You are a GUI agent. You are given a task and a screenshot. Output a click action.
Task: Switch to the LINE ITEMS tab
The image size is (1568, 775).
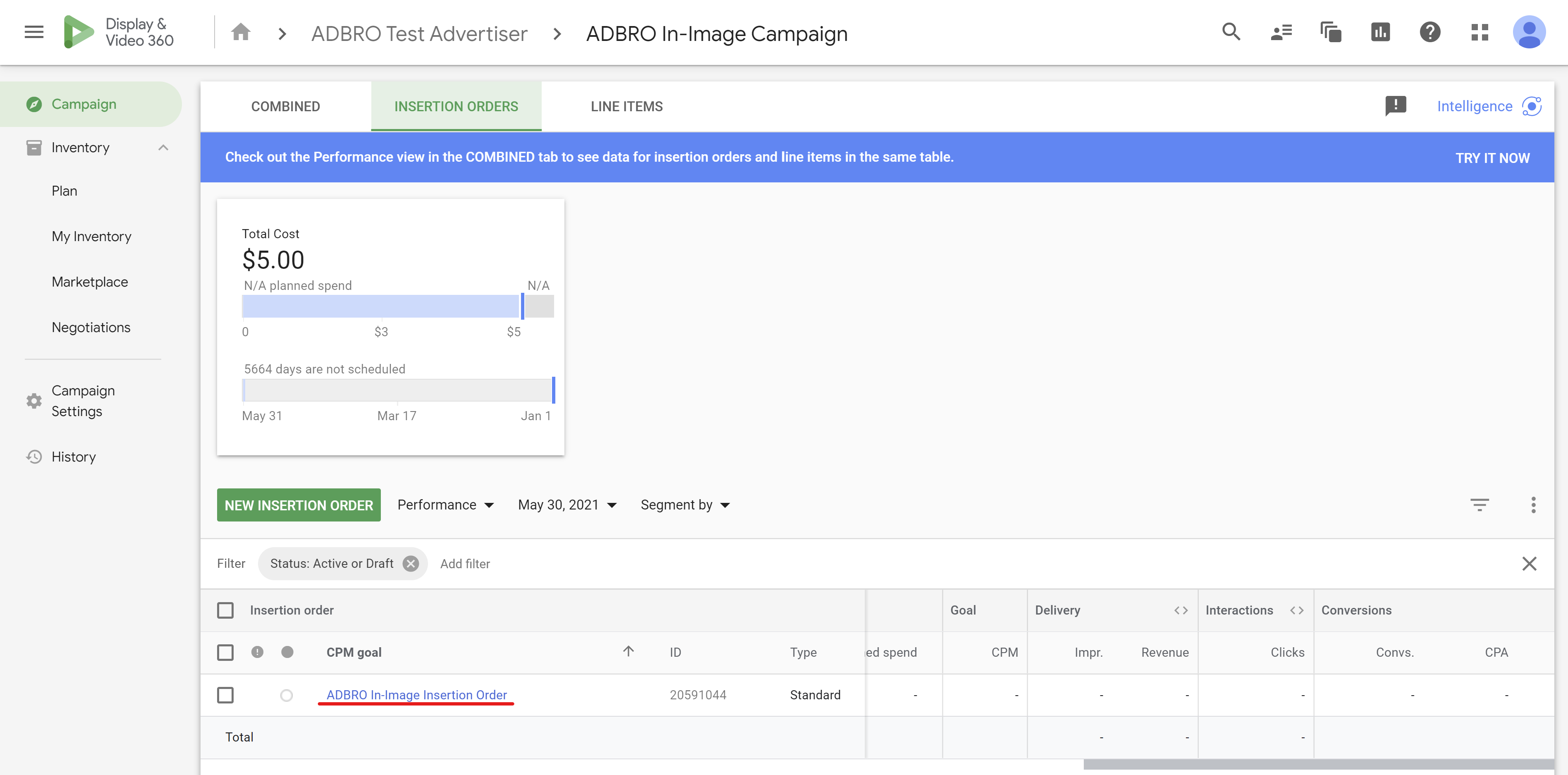pos(626,107)
